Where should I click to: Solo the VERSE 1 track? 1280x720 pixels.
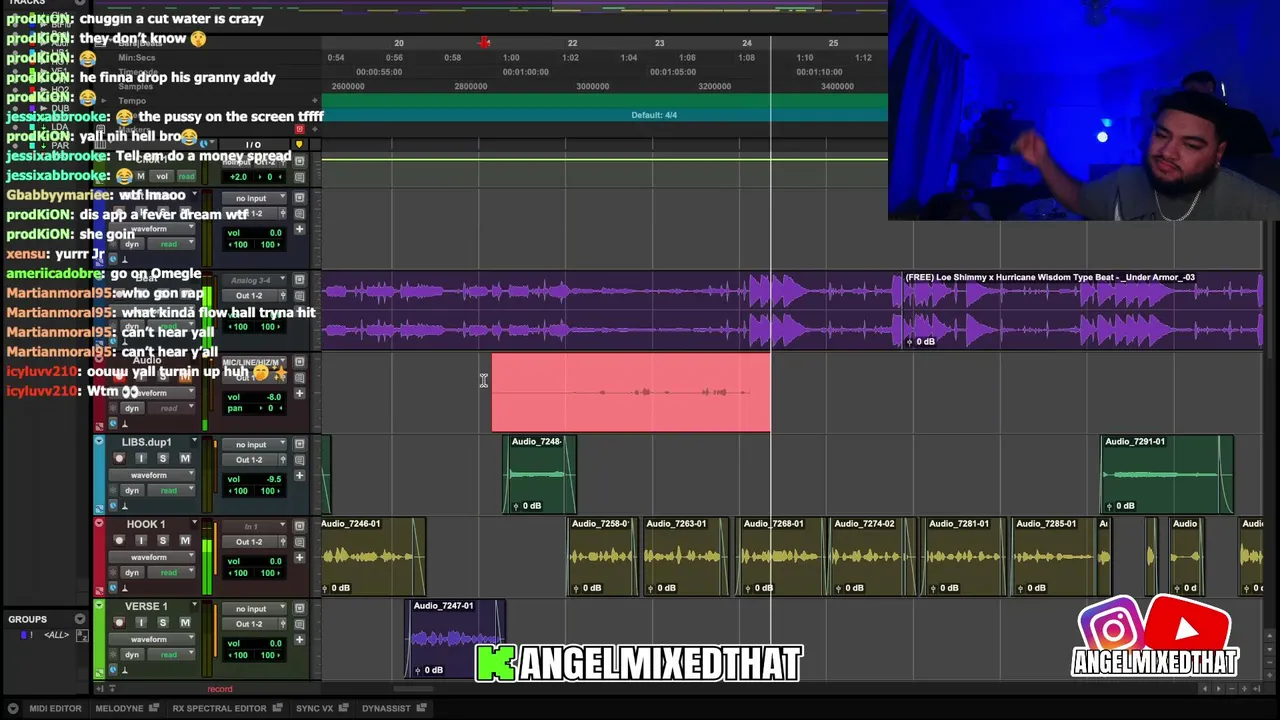tap(163, 622)
